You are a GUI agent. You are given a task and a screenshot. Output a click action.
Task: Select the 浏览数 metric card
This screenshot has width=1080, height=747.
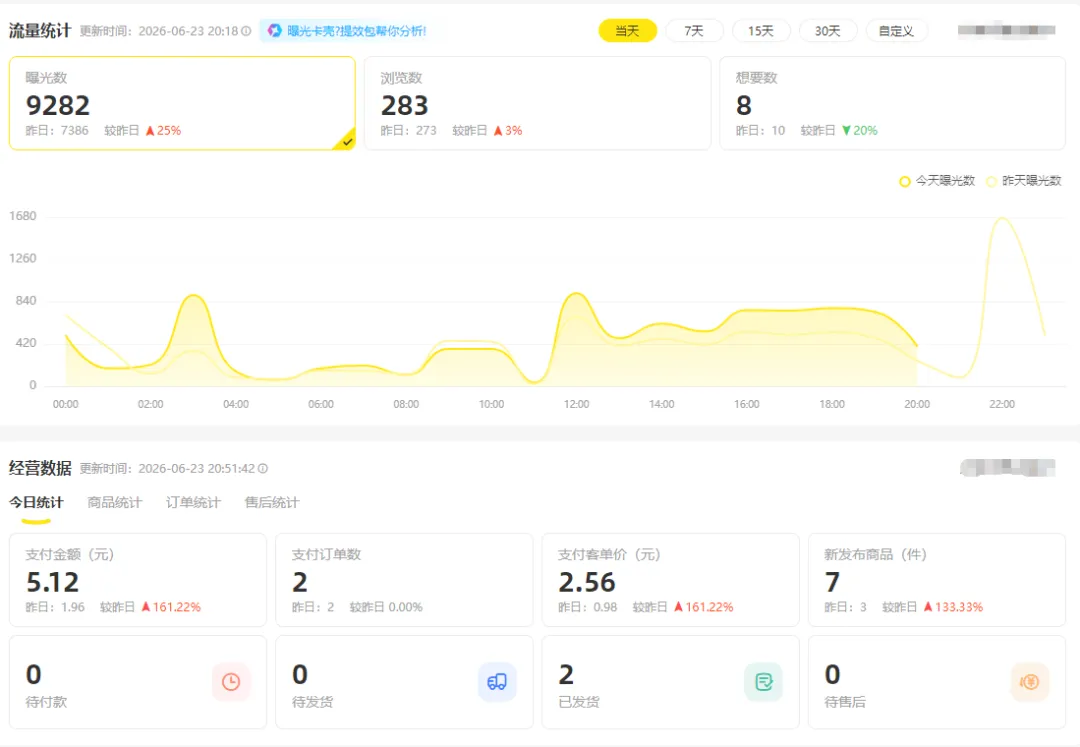click(x=537, y=103)
